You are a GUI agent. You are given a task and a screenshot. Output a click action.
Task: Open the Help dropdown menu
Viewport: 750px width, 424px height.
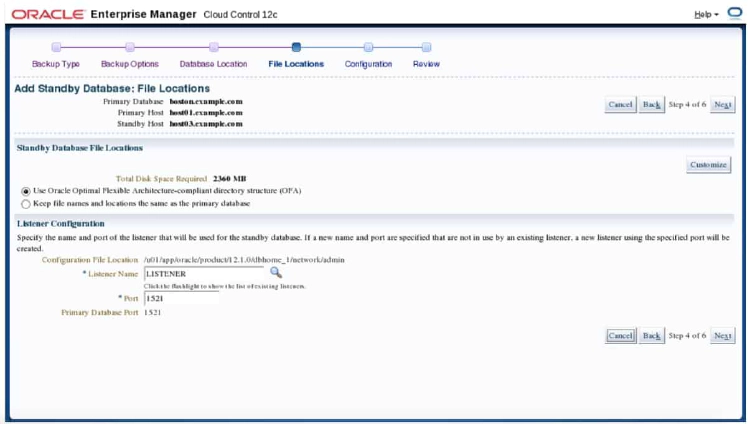[706, 14]
